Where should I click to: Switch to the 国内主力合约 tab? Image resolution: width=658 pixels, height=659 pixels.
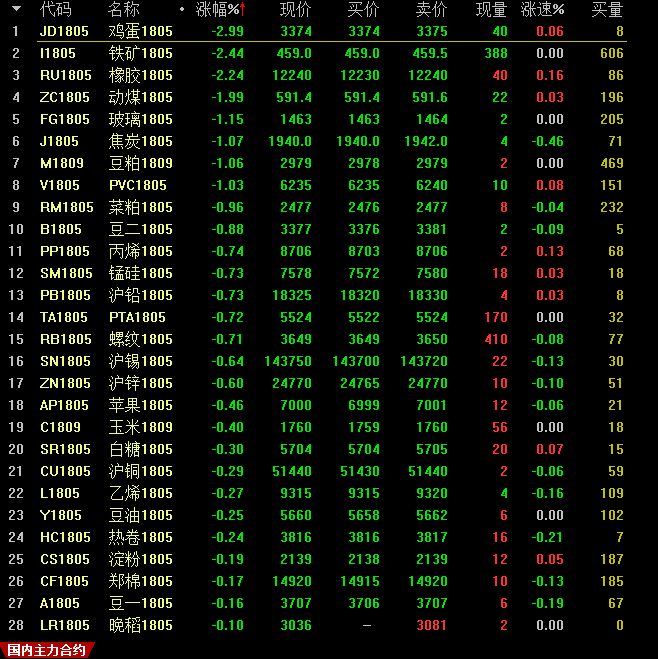[46, 649]
